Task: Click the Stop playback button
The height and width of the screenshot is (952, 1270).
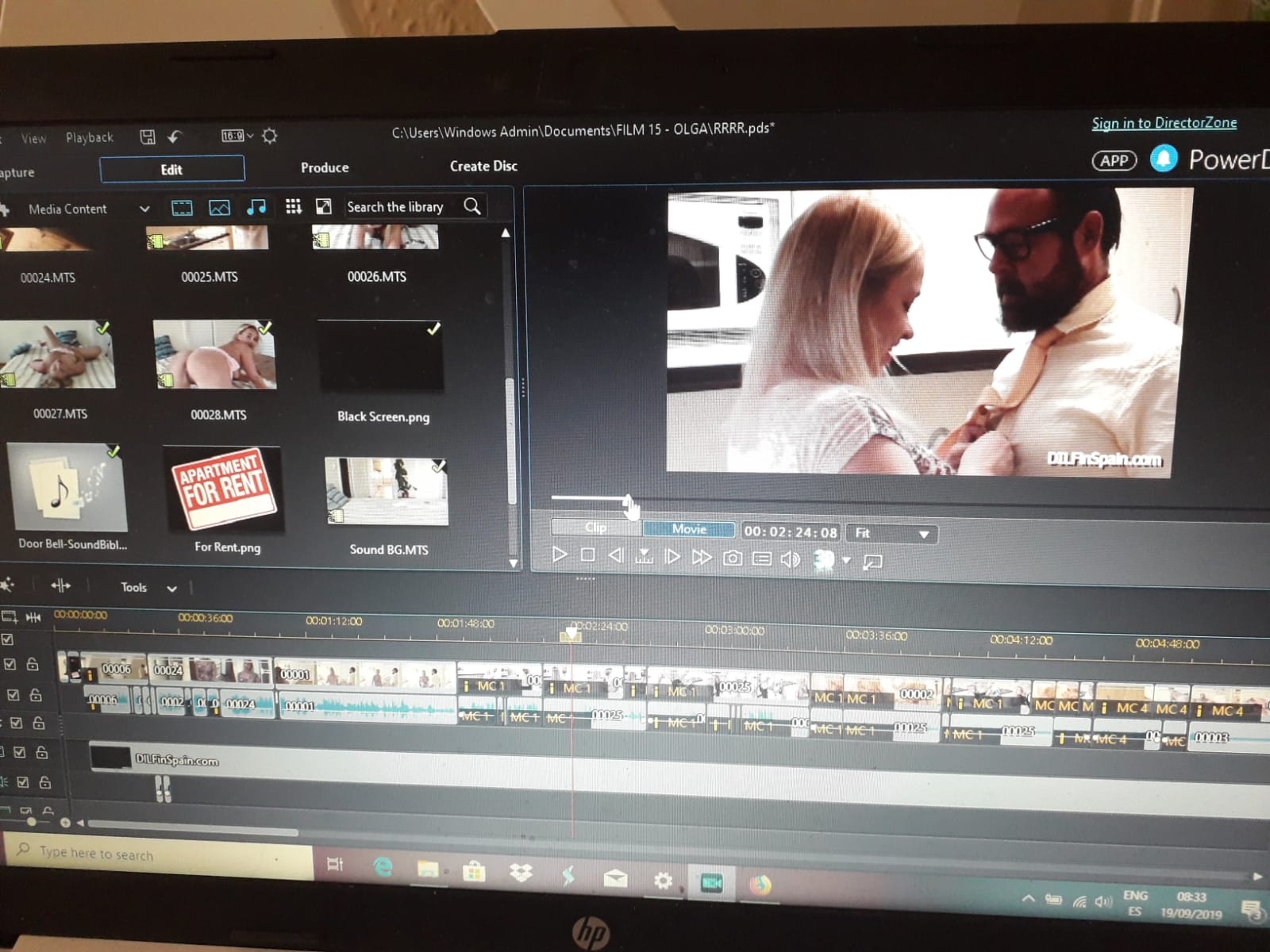Action: 587,555
